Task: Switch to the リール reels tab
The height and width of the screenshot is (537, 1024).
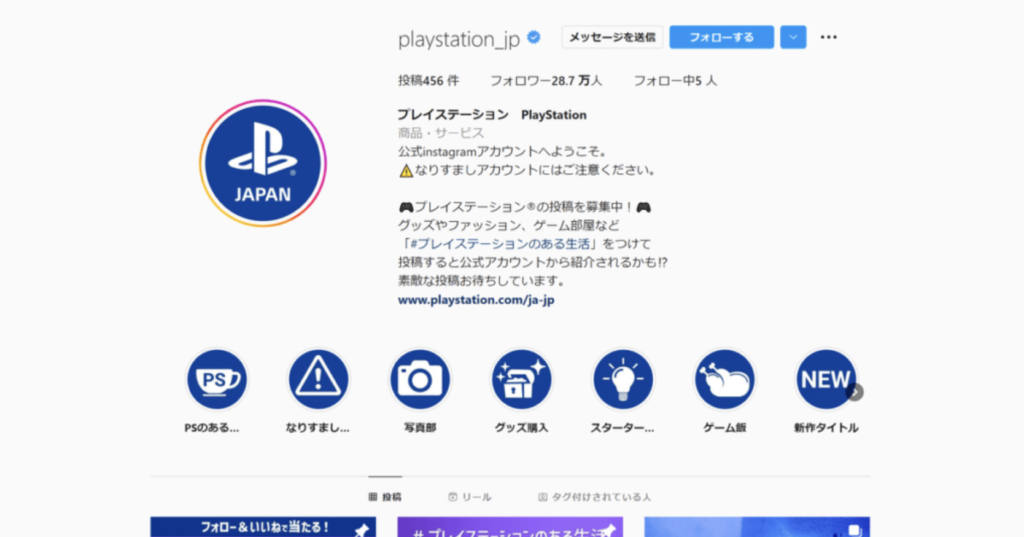Action: [470, 496]
